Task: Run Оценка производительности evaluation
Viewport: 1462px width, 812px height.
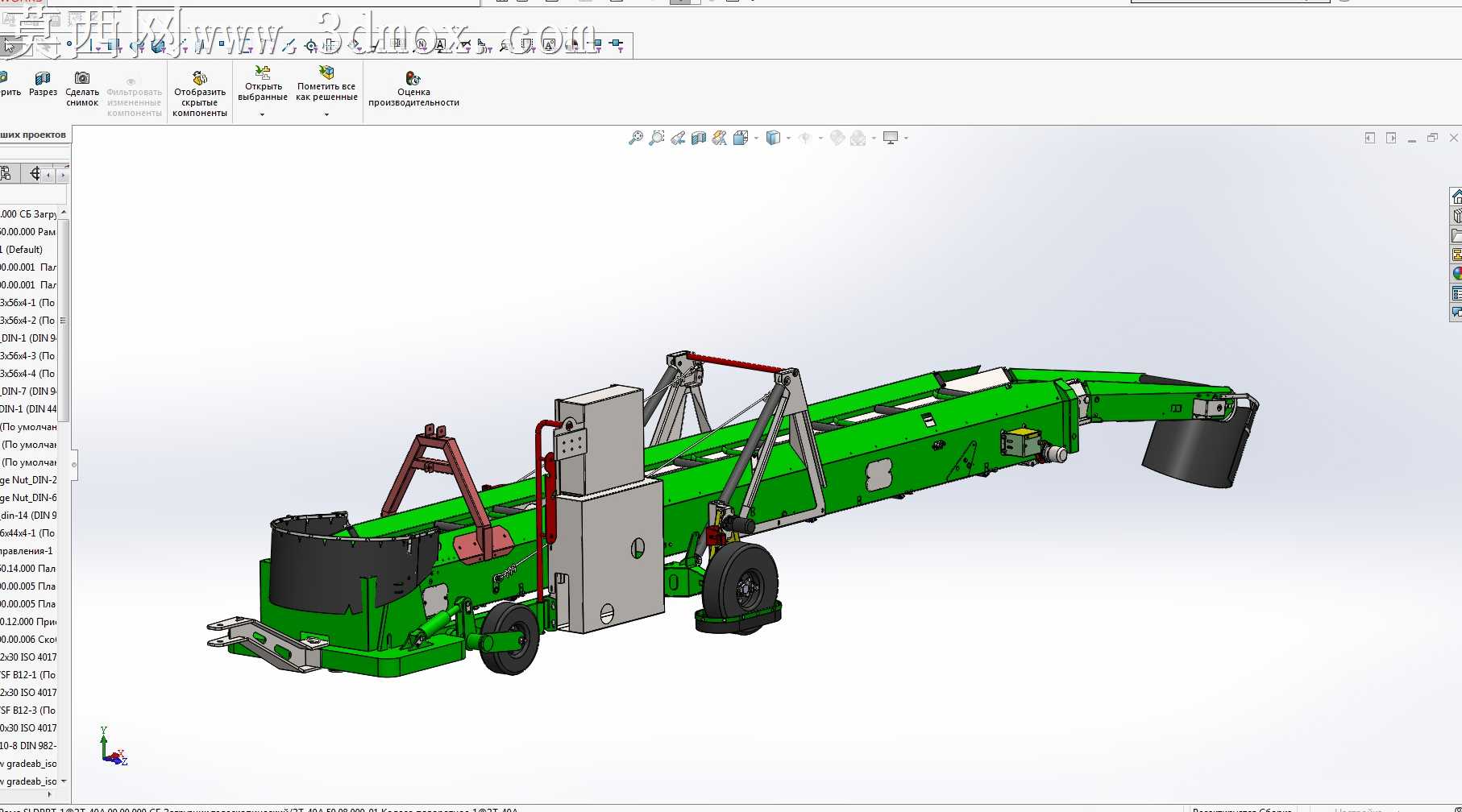Action: tap(413, 89)
